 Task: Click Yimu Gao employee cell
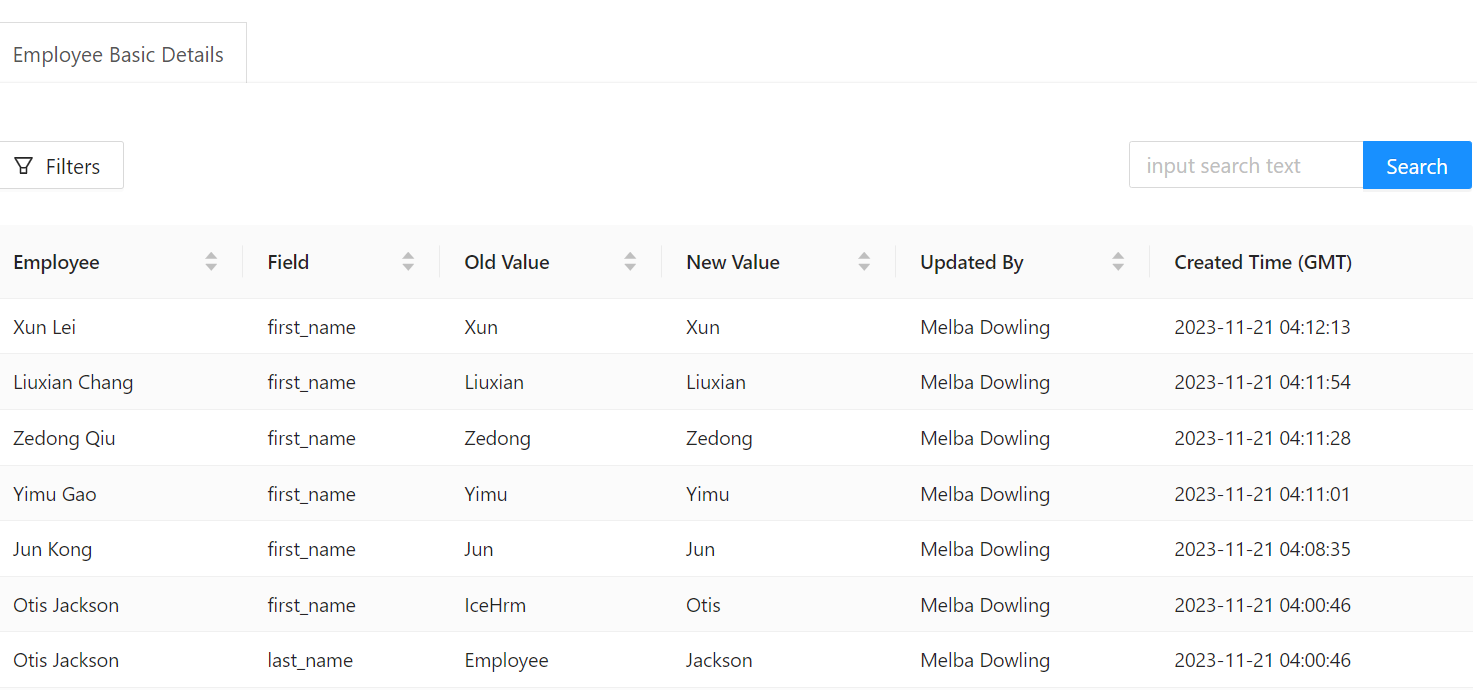coord(55,494)
